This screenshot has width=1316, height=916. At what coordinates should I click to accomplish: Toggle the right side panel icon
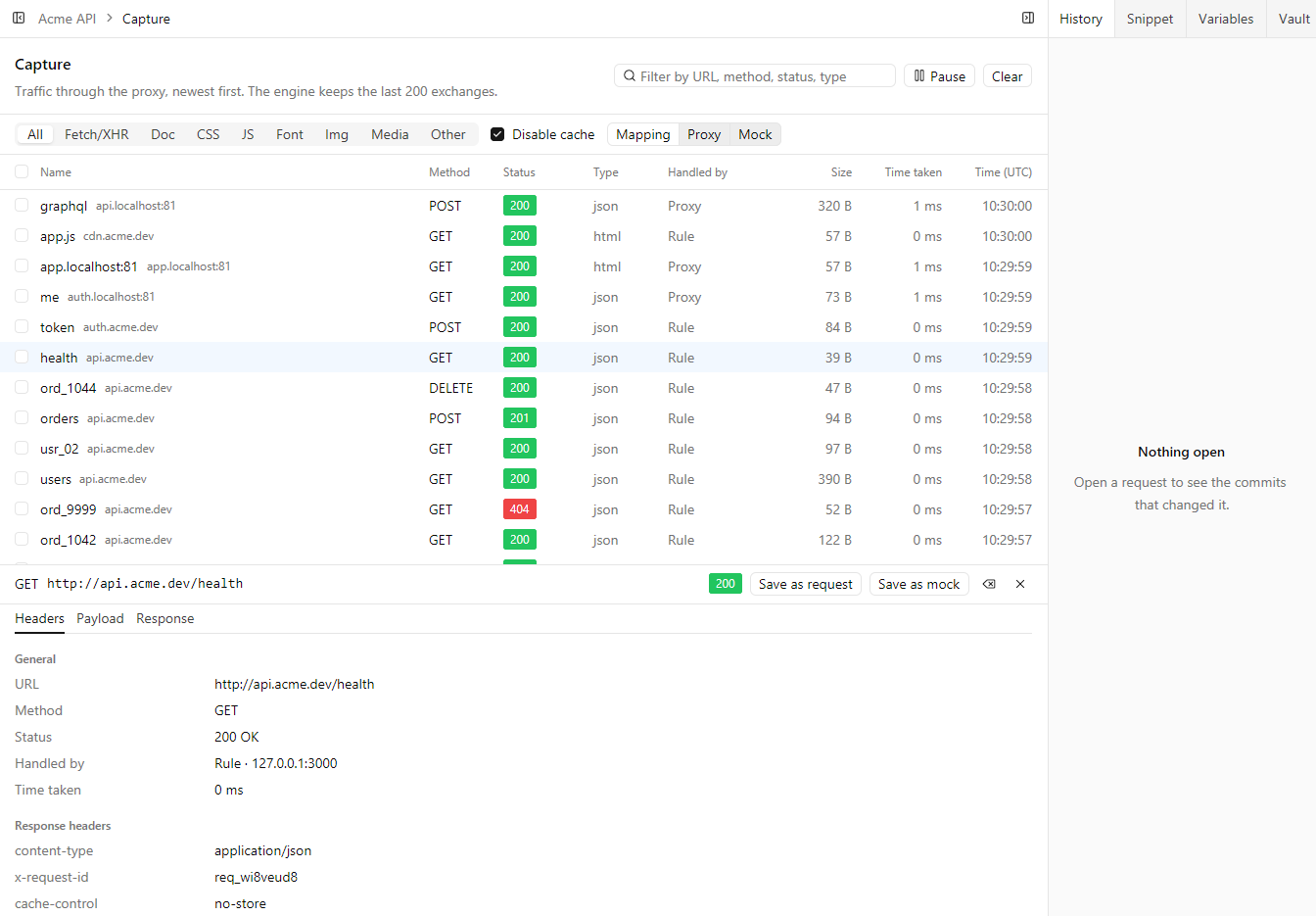tap(1028, 18)
